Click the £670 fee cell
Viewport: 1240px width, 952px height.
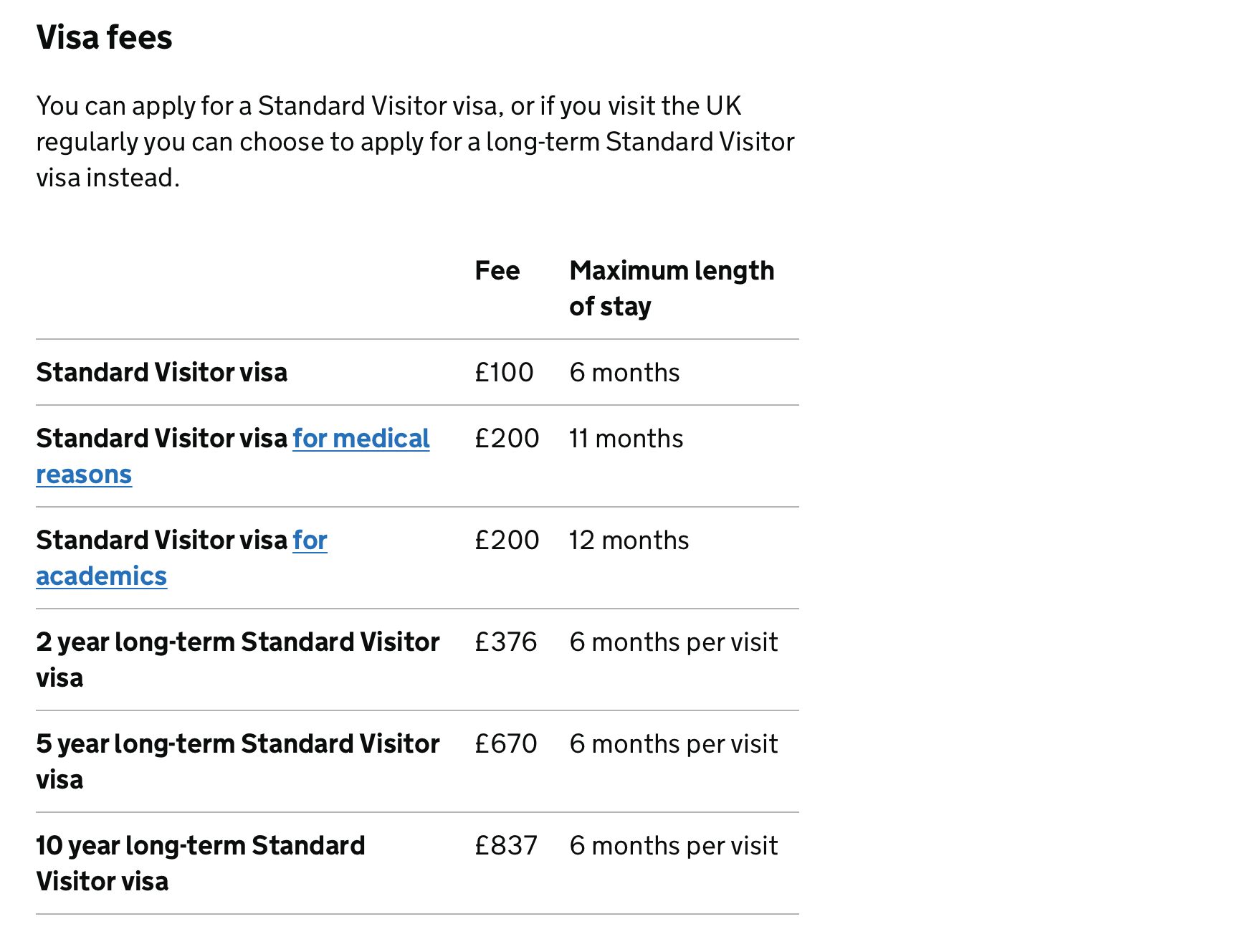click(x=505, y=744)
